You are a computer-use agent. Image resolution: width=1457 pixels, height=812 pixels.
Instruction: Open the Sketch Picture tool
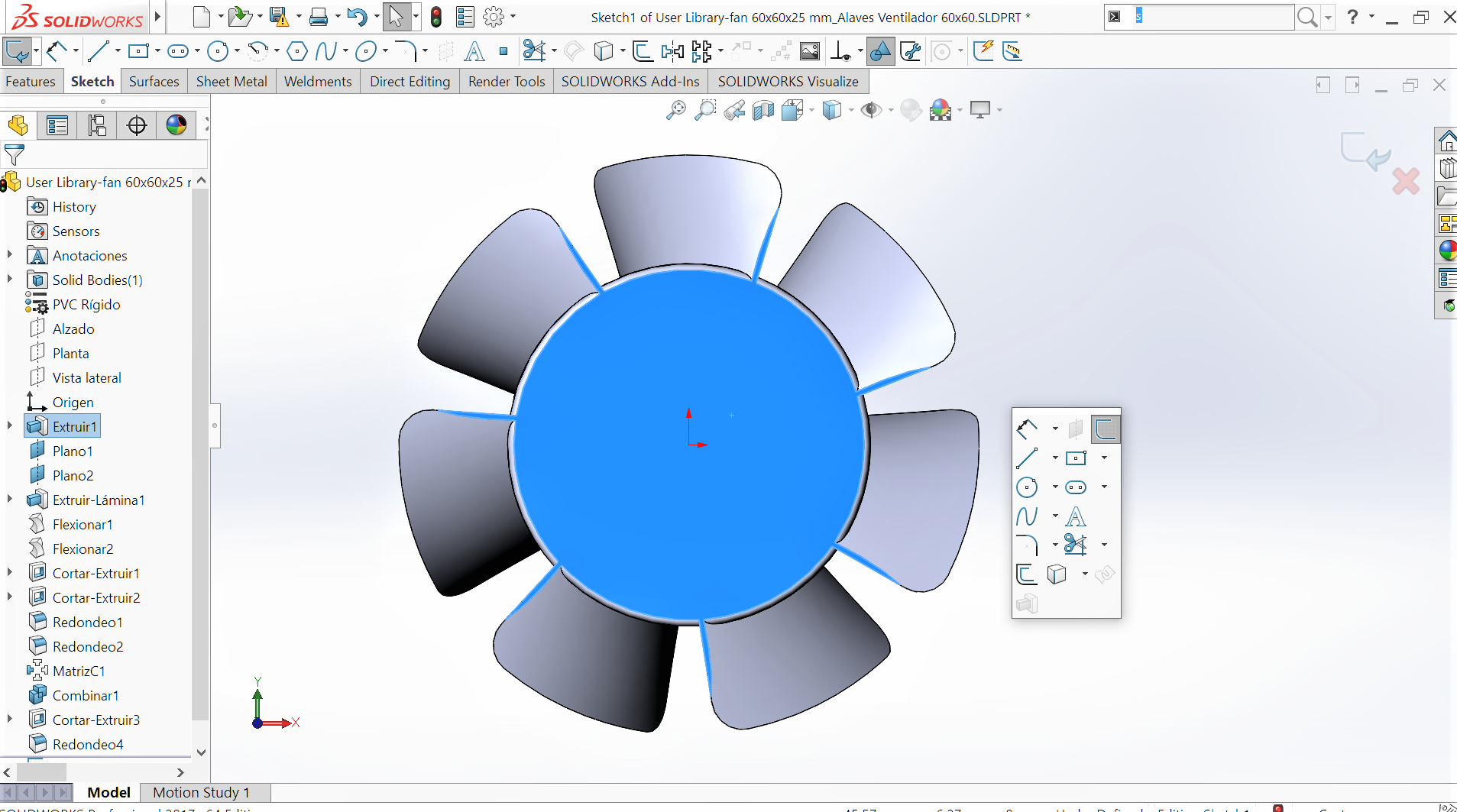tap(809, 51)
